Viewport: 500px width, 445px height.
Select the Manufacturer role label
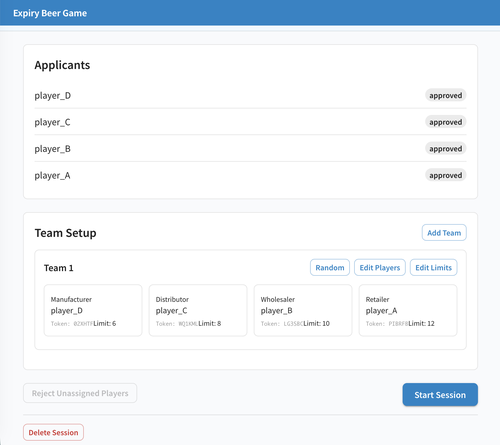[x=71, y=299]
